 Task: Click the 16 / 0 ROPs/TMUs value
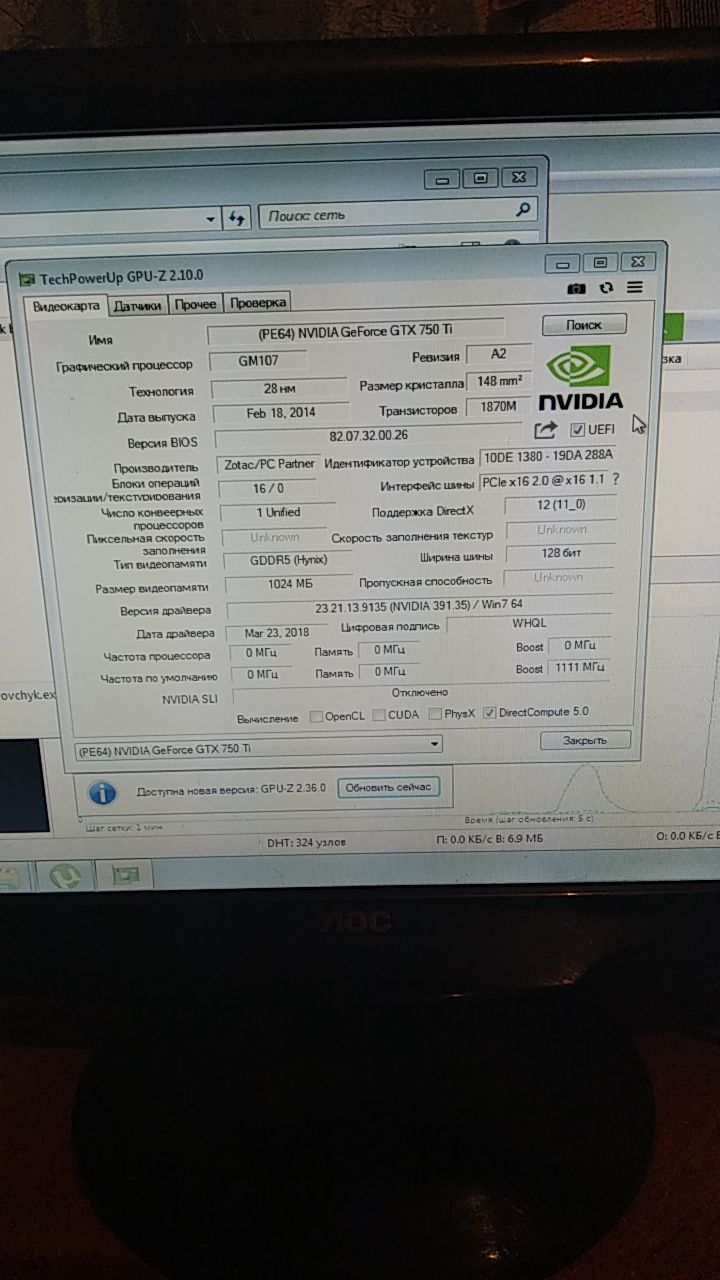coord(267,488)
